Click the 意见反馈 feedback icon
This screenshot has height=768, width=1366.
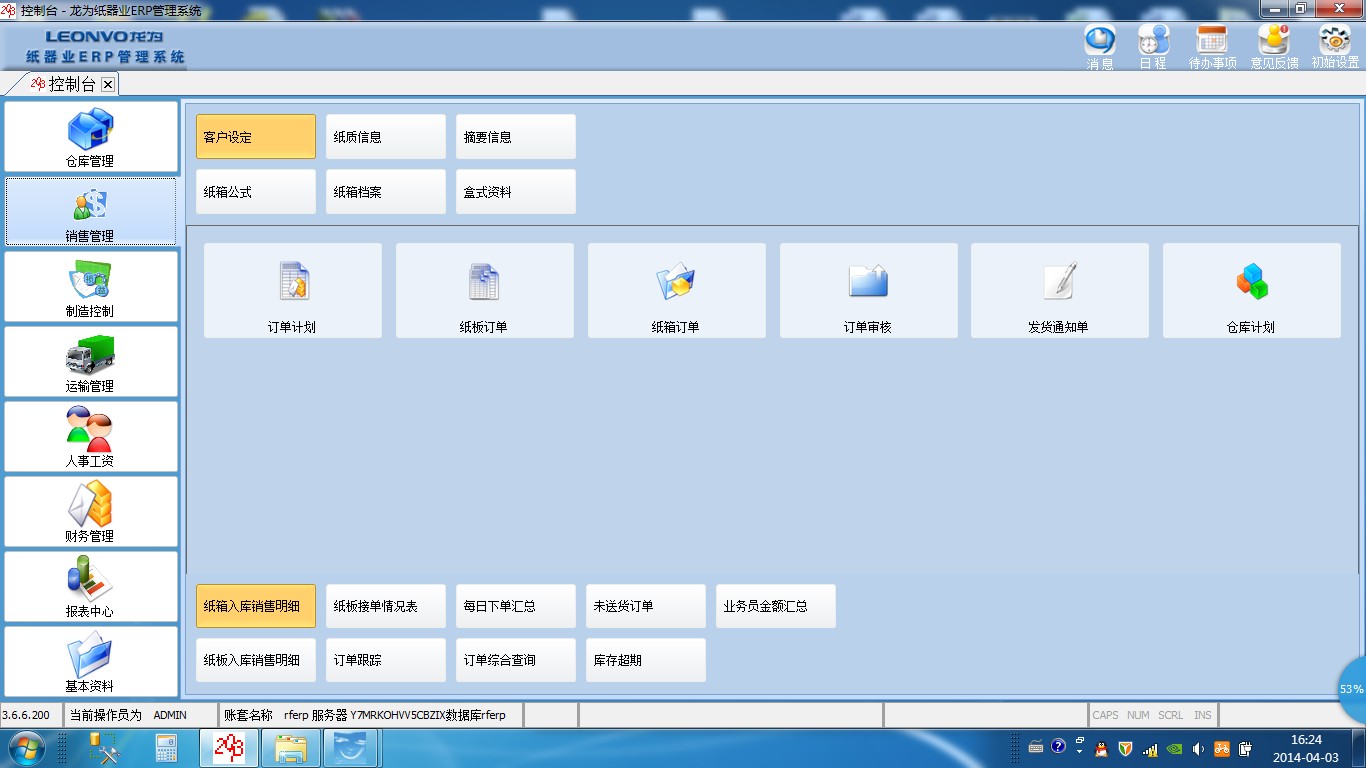point(1274,45)
